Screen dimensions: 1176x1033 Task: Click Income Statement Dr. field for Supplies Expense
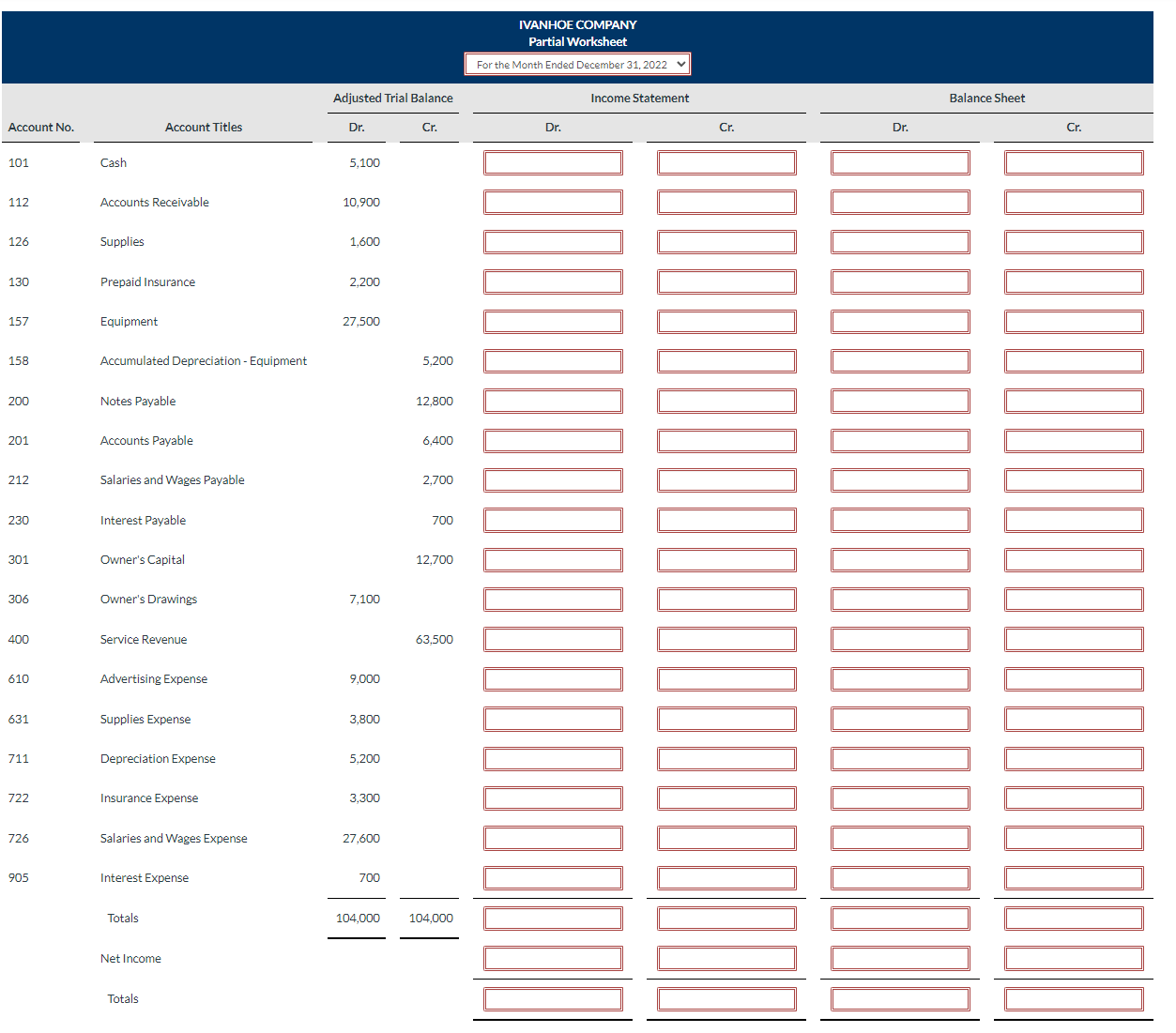tap(553, 719)
